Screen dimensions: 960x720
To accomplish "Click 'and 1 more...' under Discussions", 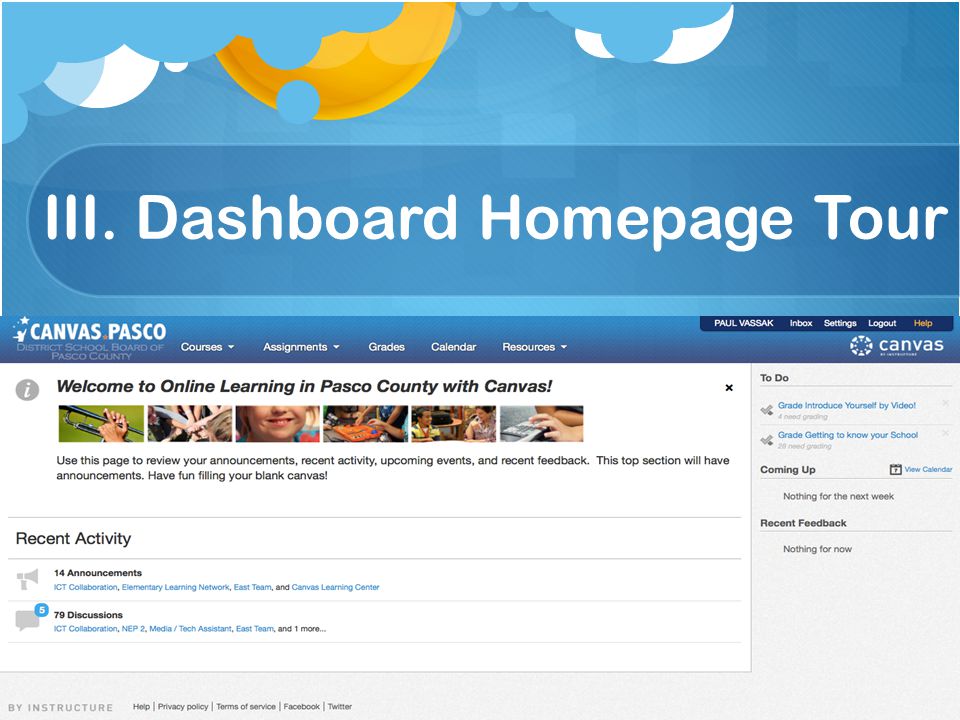I will [302, 629].
